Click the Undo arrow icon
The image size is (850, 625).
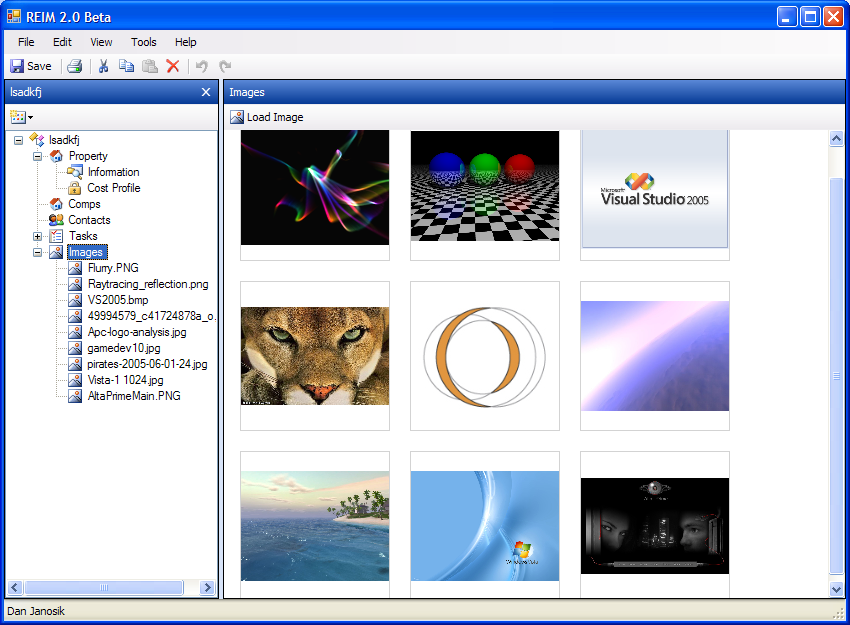pyautogui.click(x=202, y=66)
